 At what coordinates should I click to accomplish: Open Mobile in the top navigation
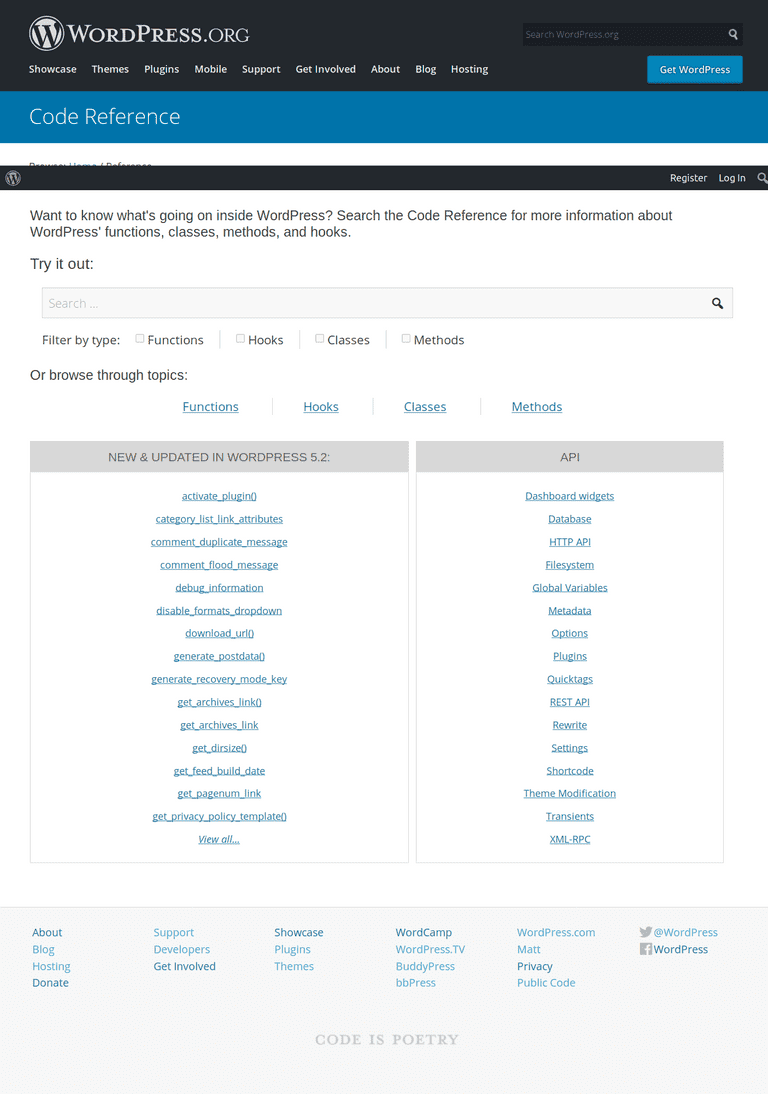tap(211, 69)
